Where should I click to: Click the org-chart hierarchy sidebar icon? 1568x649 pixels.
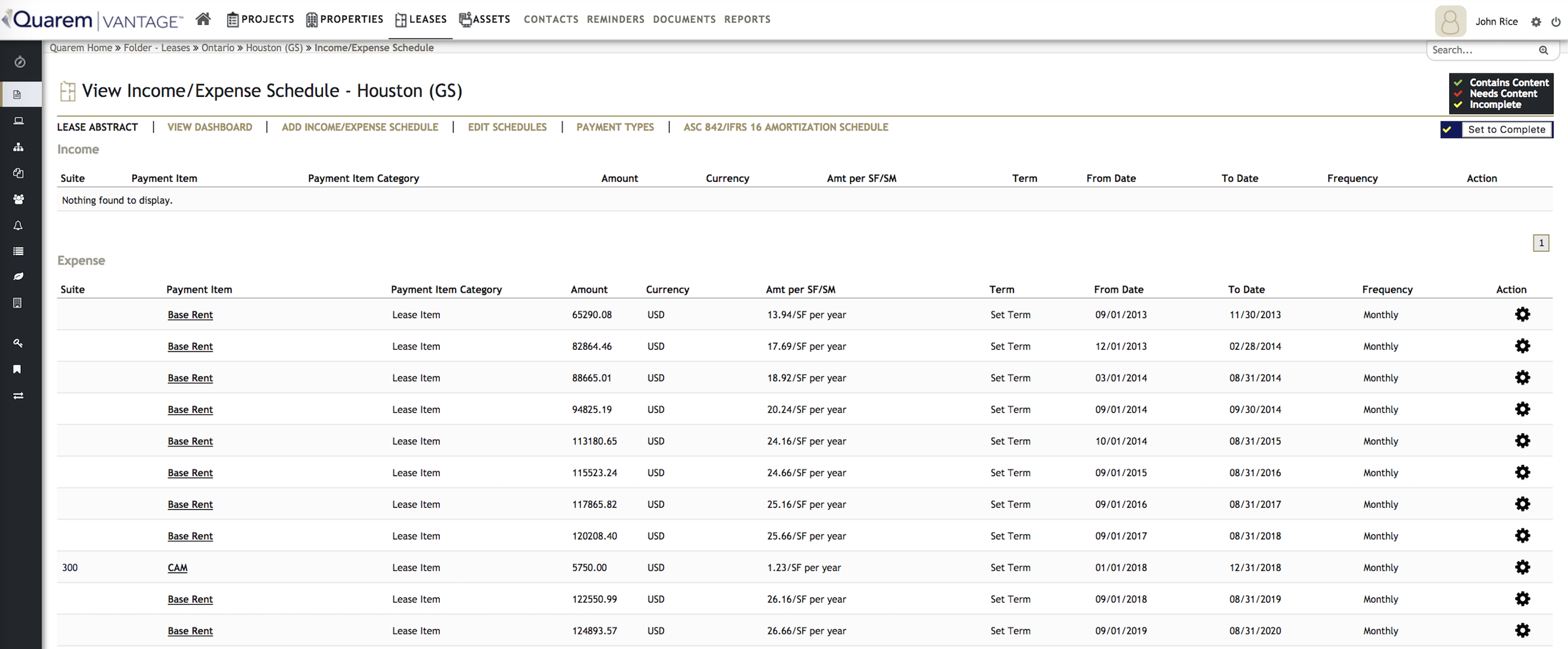pos(18,147)
